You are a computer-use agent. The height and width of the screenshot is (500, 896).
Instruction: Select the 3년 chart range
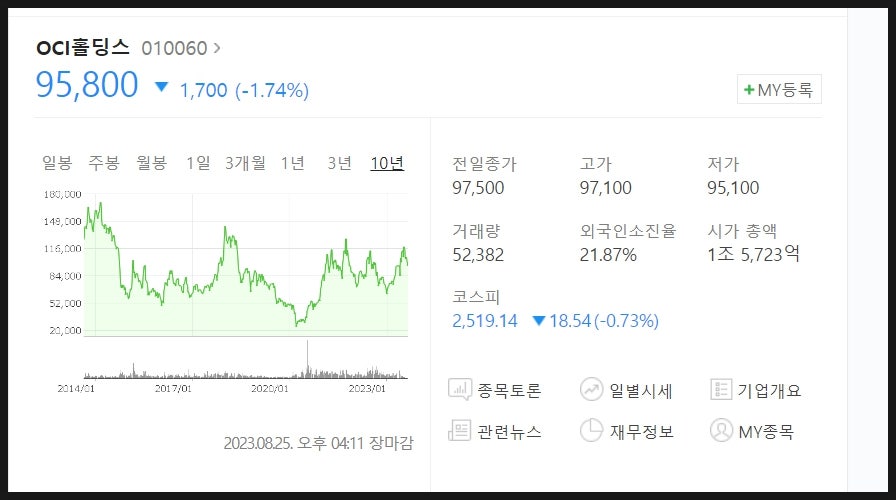point(339,163)
